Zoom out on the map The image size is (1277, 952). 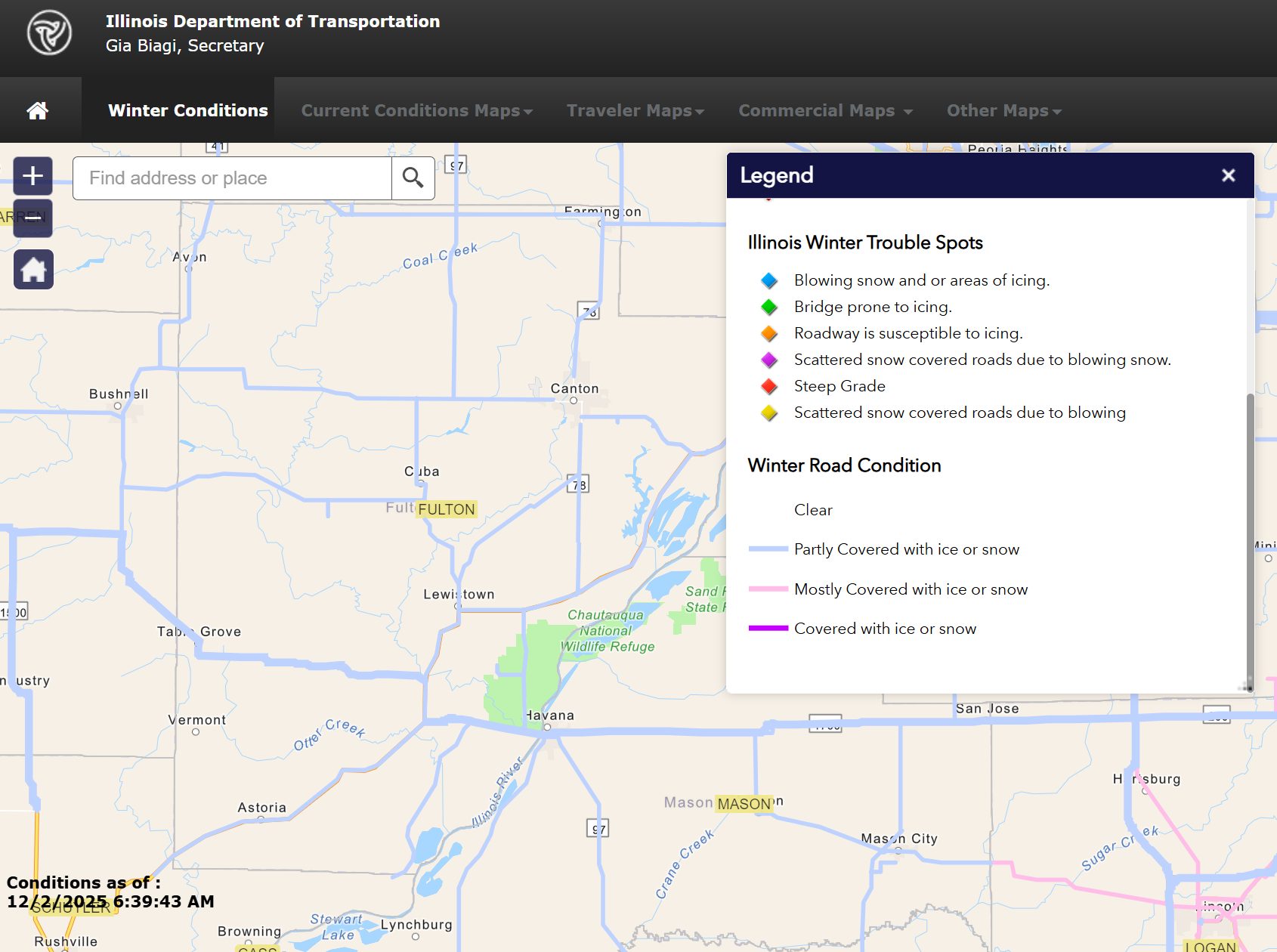pyautogui.click(x=33, y=218)
